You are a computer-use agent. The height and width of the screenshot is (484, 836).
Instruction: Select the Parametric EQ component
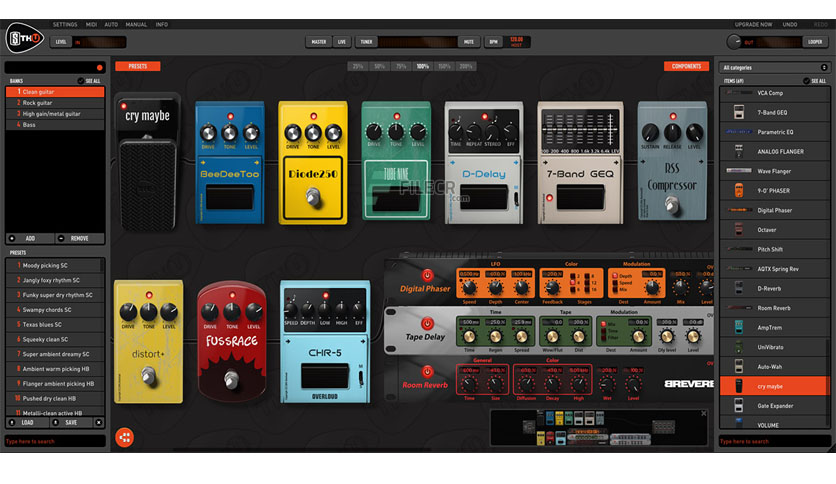774,132
